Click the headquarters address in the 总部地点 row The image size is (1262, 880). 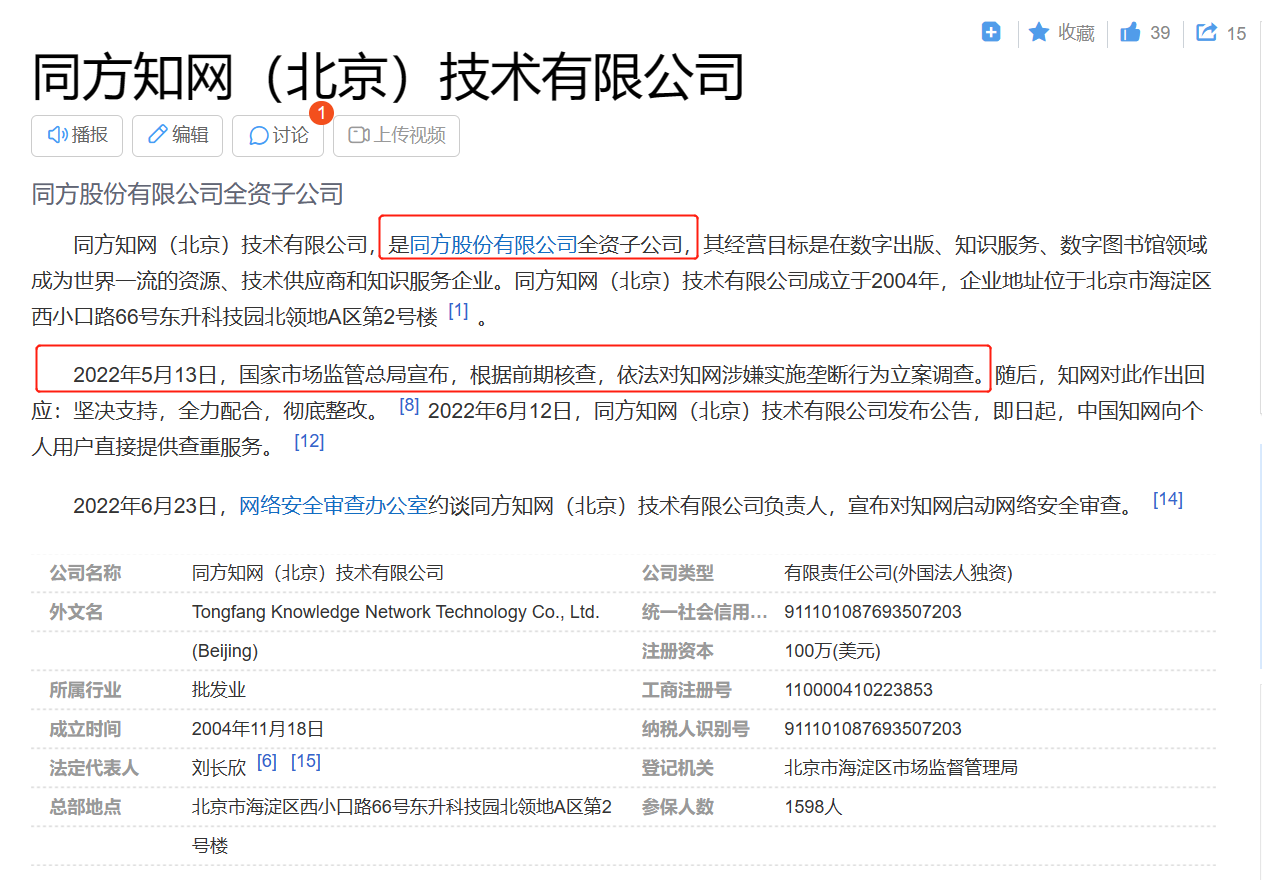pos(402,826)
